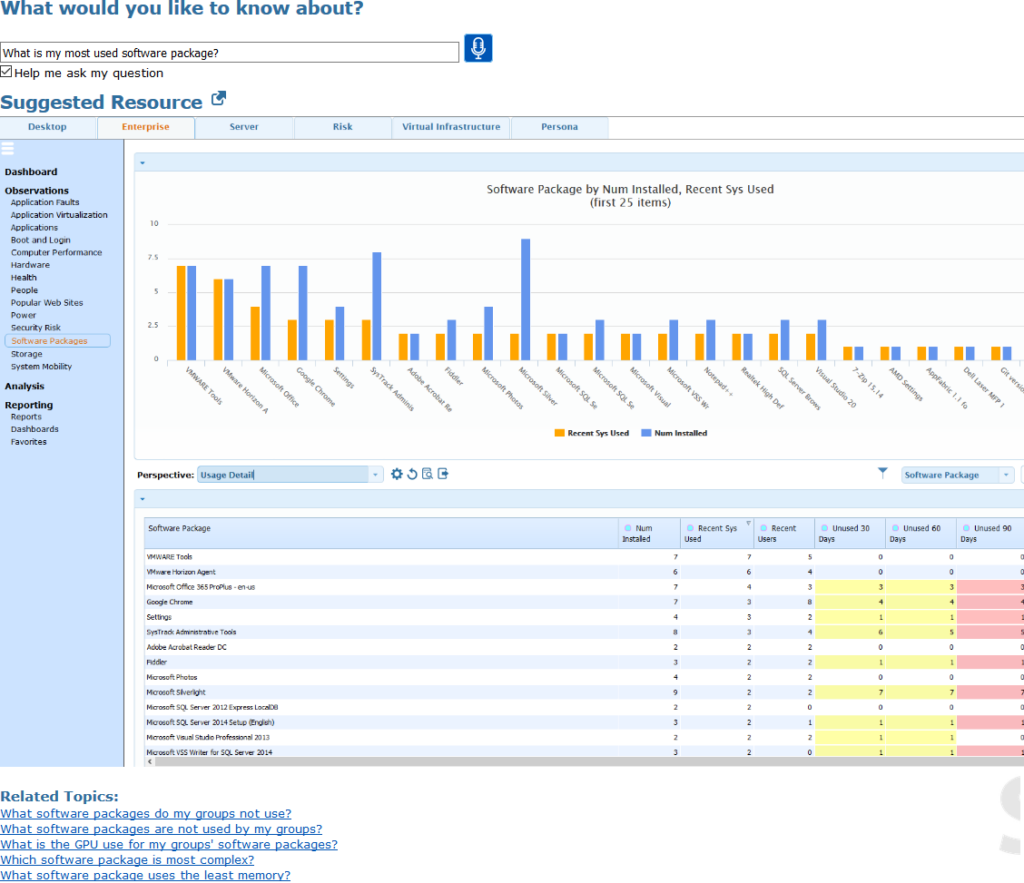The image size is (1024, 883).
Task: Uncheck 'Help me ask my question'
Action: 6,72
